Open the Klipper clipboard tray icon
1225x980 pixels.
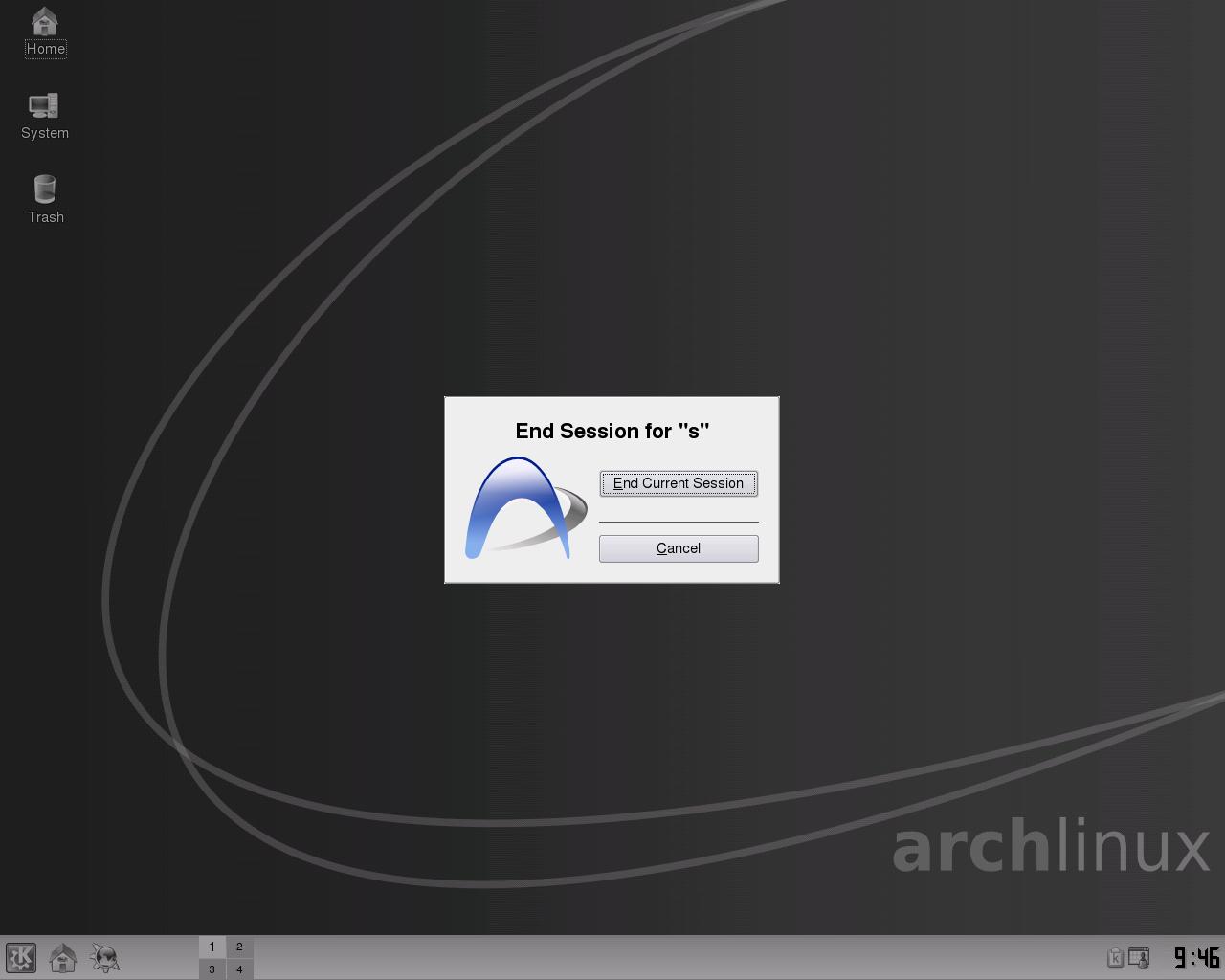tap(1115, 957)
